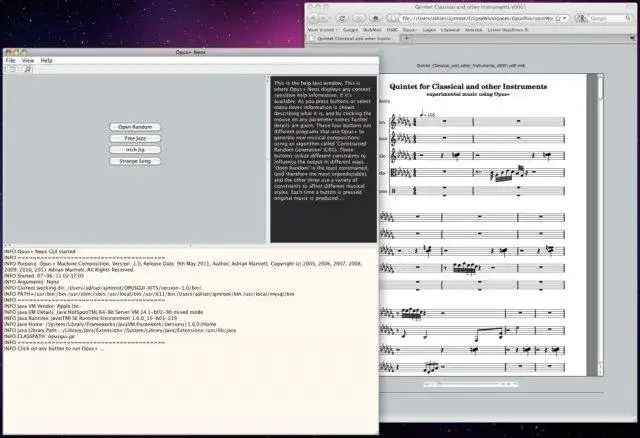
Task: Open a new browser tab with plus button
Action: (406, 38)
